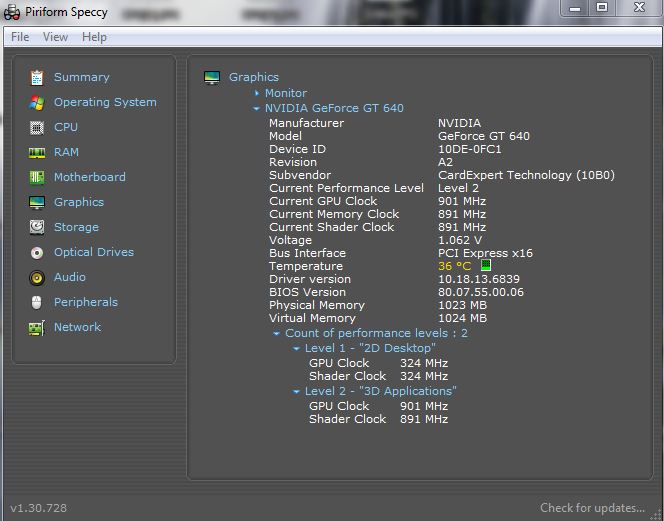The image size is (664, 521).
Task: Click the NVIDIA GeForce GT 640 label
Action: 334,108
